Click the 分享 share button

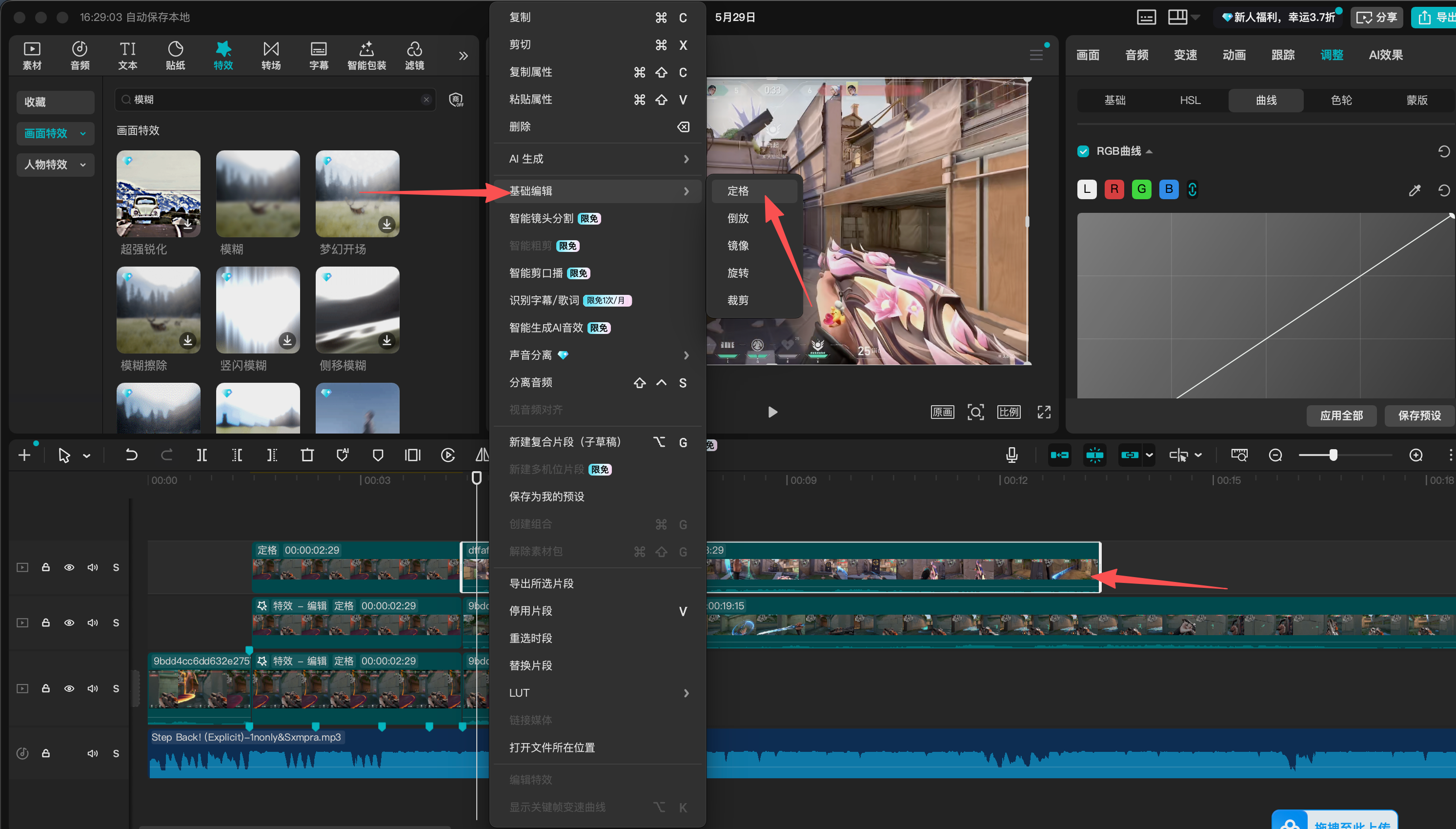[x=1376, y=17]
